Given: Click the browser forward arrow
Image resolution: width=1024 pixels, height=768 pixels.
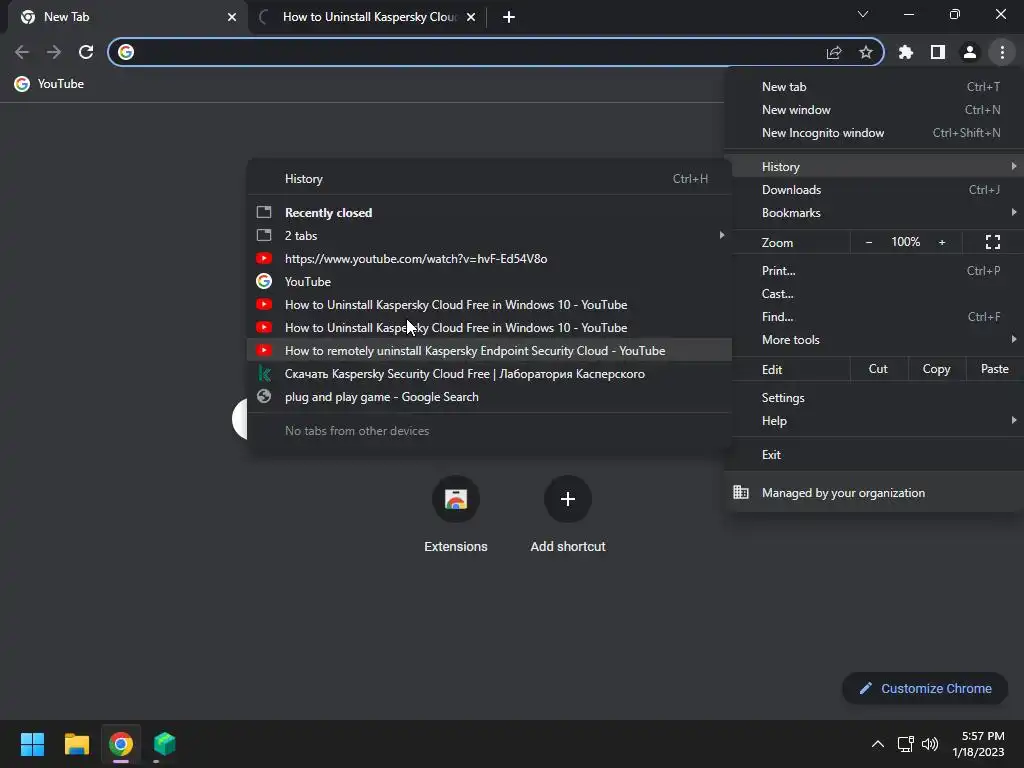Looking at the screenshot, I should click(54, 52).
